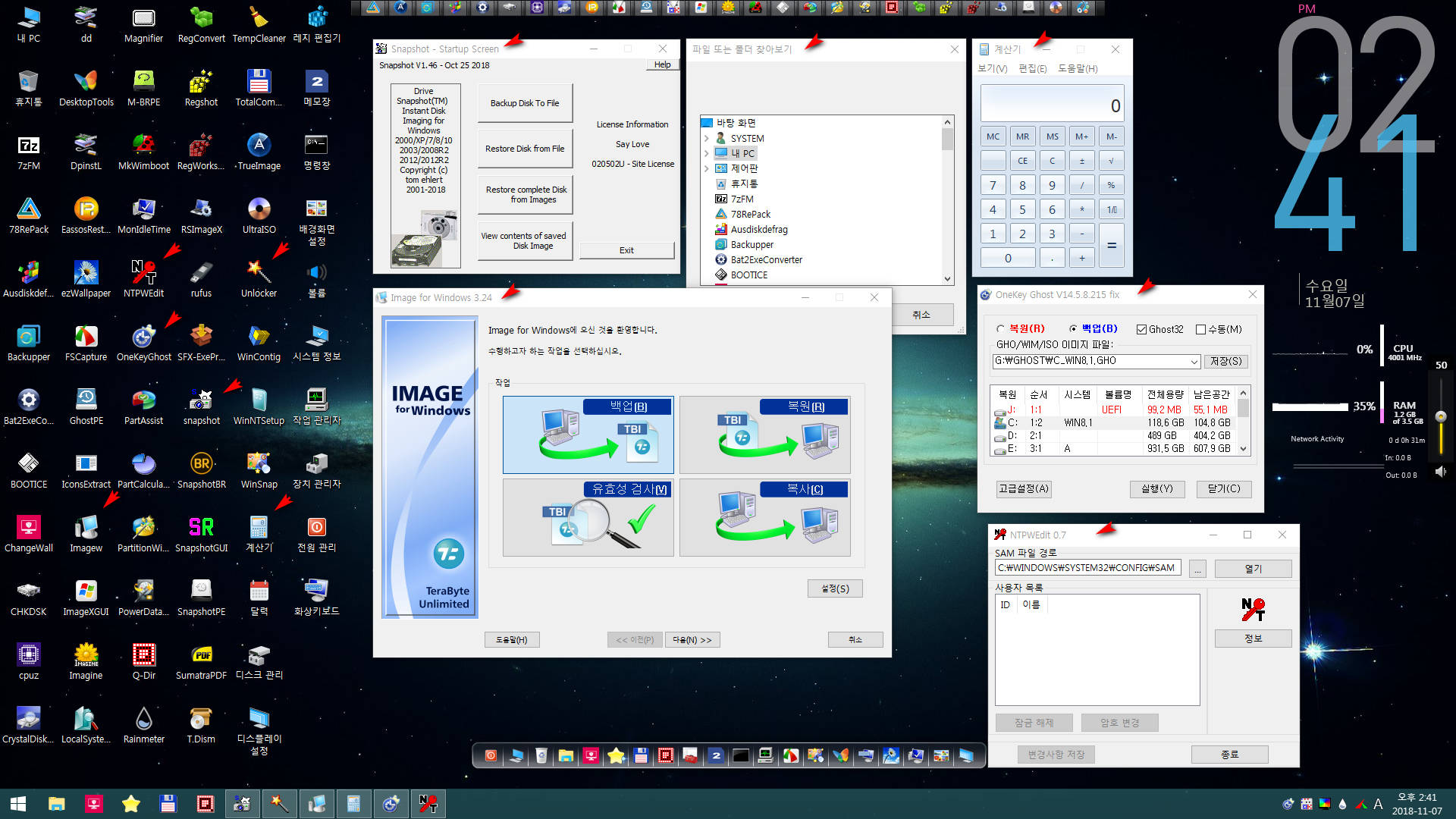Click Exit in the Snapshot window
The image size is (1456, 819).
pos(626,250)
